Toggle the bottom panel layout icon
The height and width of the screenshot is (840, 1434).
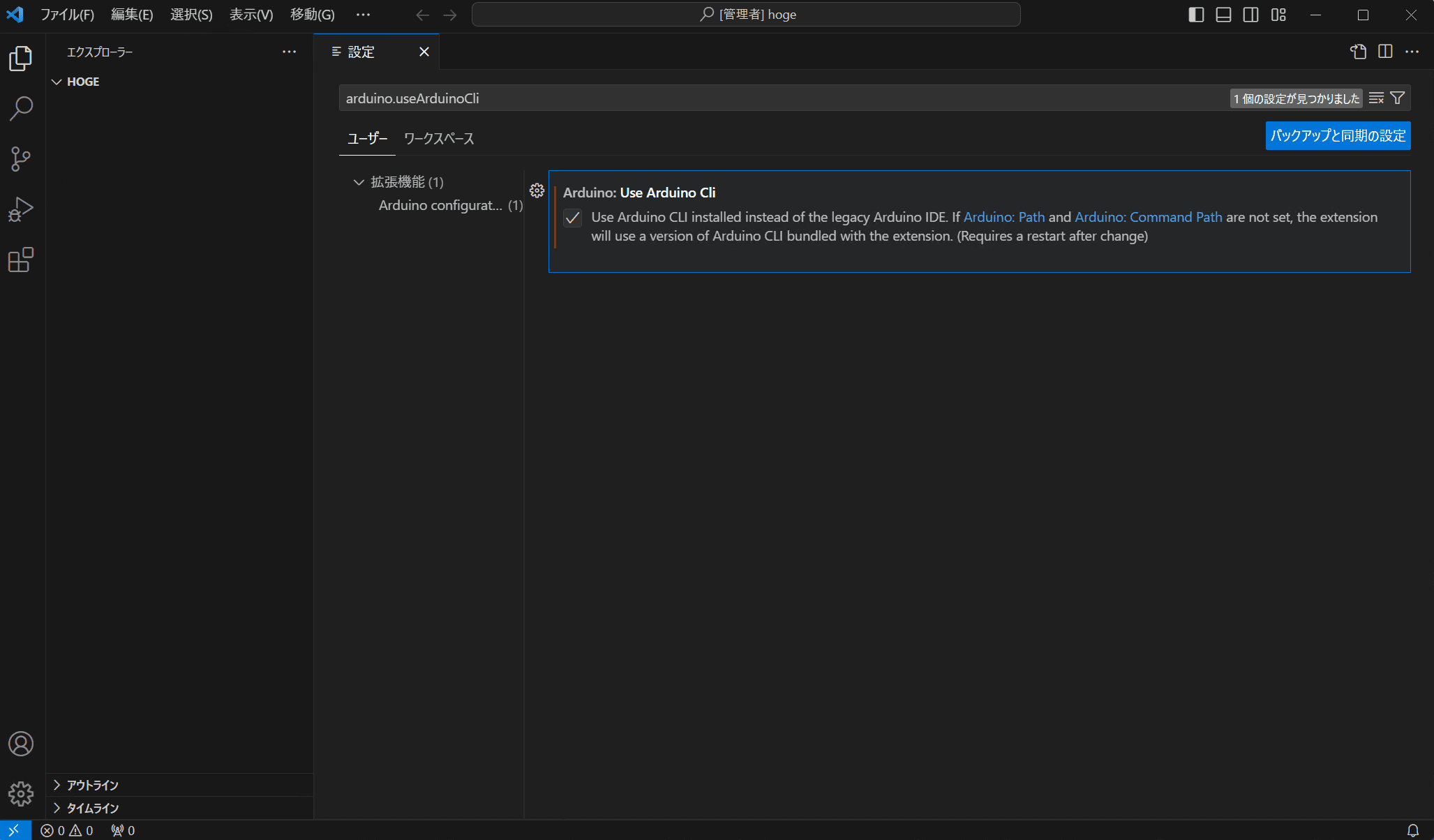click(1223, 15)
